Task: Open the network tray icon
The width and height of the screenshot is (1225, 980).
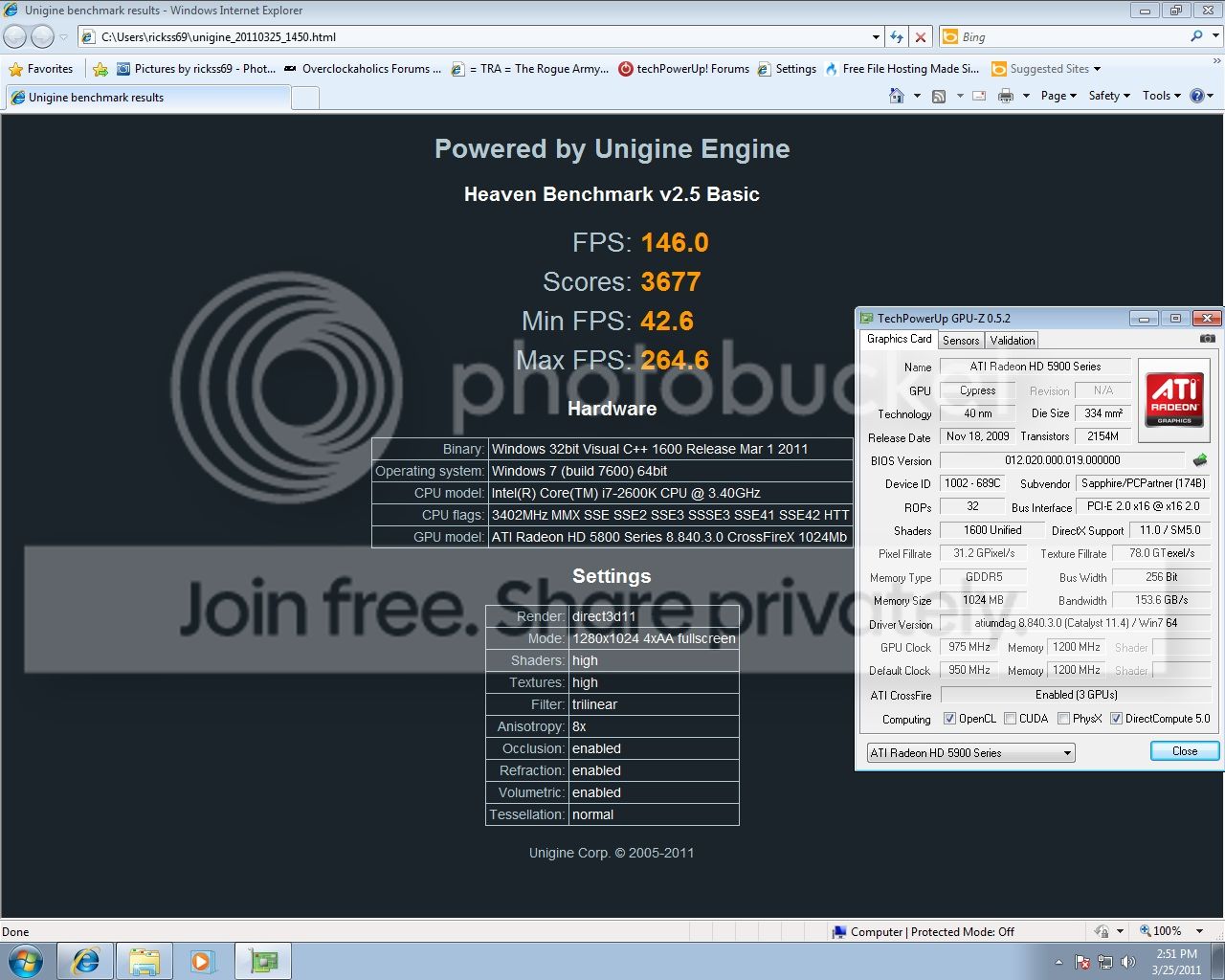Action: click(1105, 962)
